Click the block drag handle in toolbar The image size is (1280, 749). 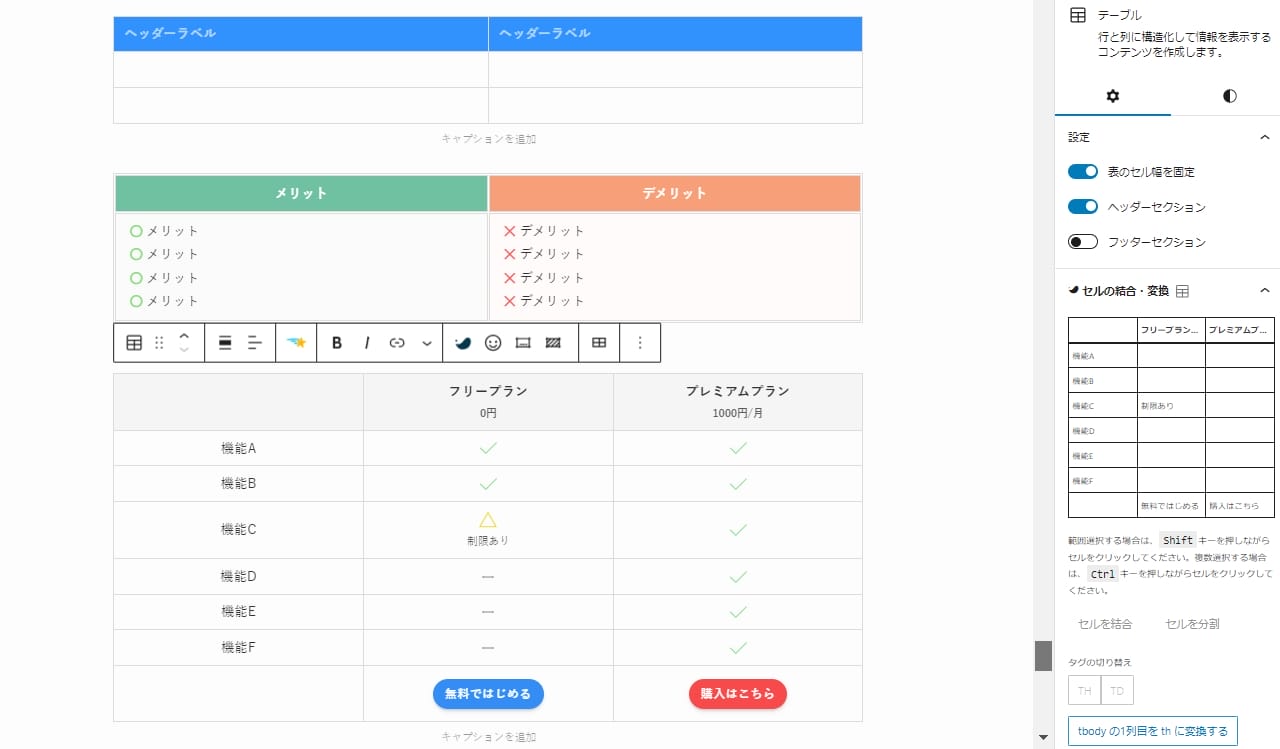[x=159, y=343]
